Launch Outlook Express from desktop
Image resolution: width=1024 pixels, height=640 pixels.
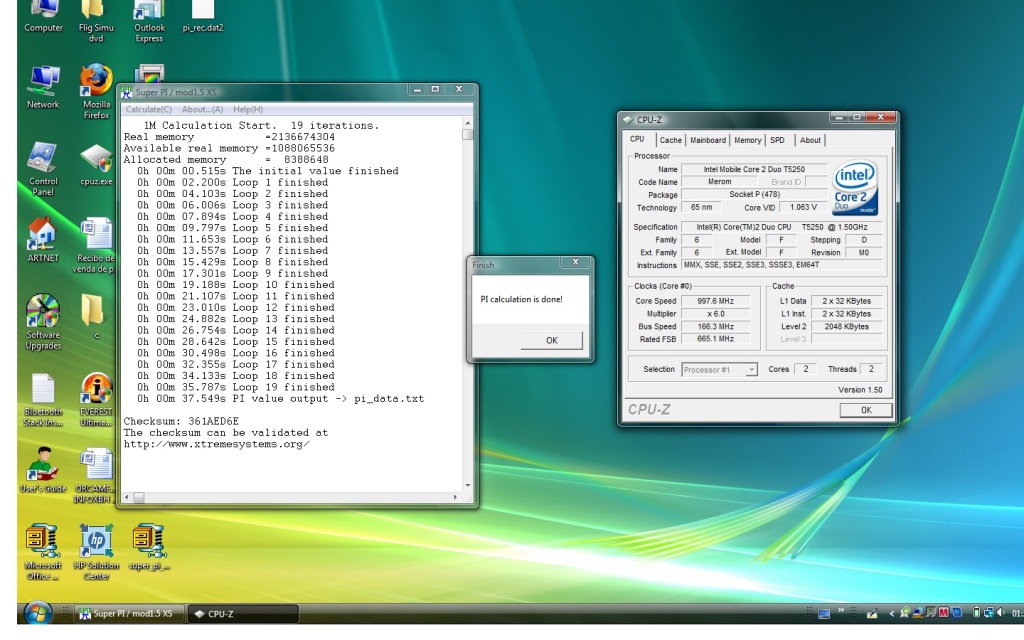click(149, 21)
